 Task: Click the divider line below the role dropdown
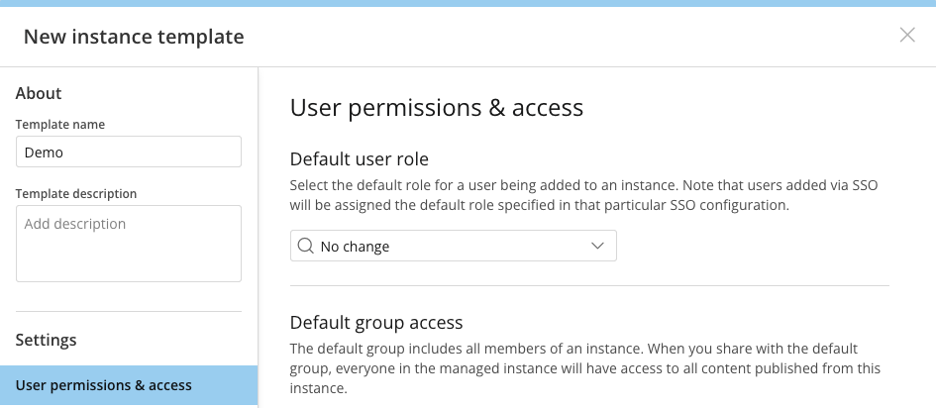(590, 286)
